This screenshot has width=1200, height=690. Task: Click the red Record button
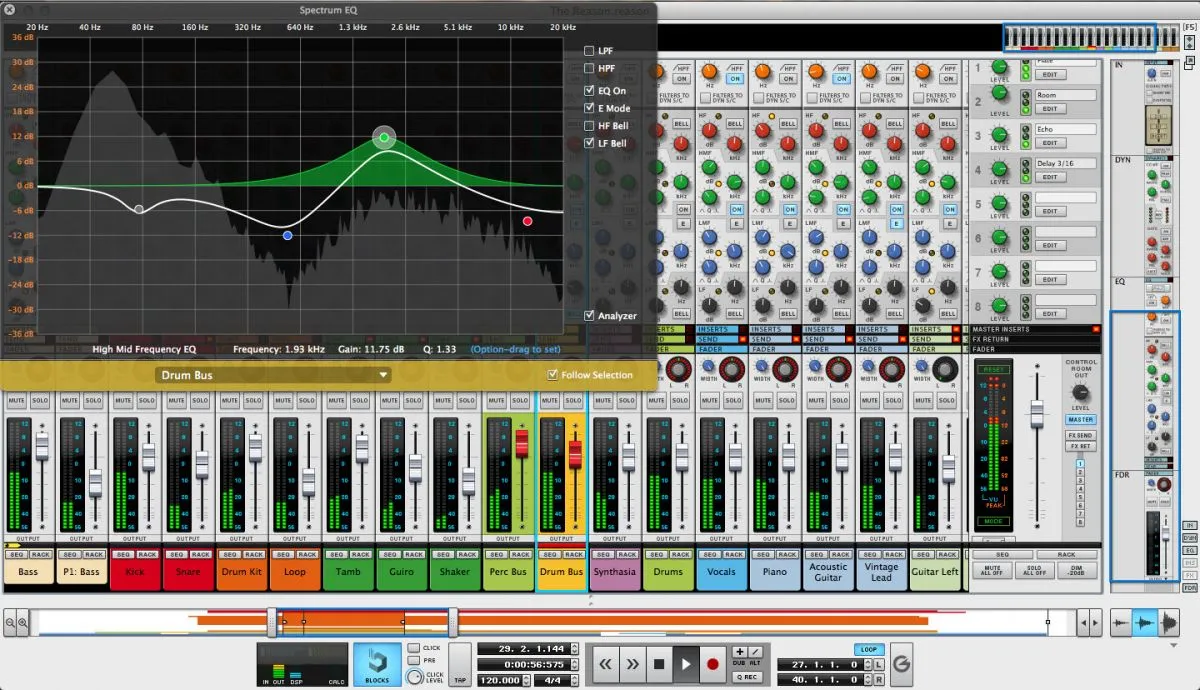713,663
